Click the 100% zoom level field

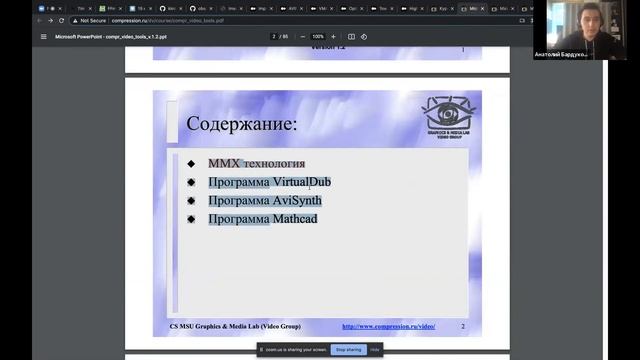pos(318,37)
